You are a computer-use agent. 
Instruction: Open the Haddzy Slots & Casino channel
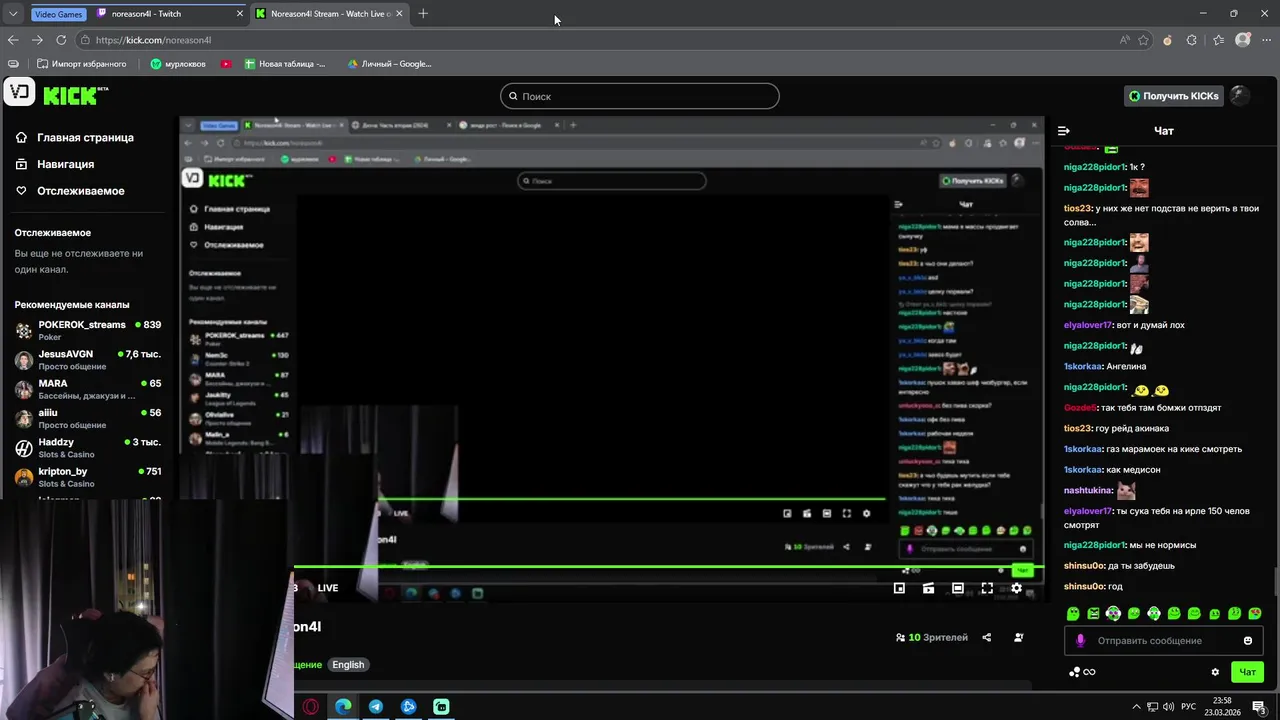click(88, 447)
